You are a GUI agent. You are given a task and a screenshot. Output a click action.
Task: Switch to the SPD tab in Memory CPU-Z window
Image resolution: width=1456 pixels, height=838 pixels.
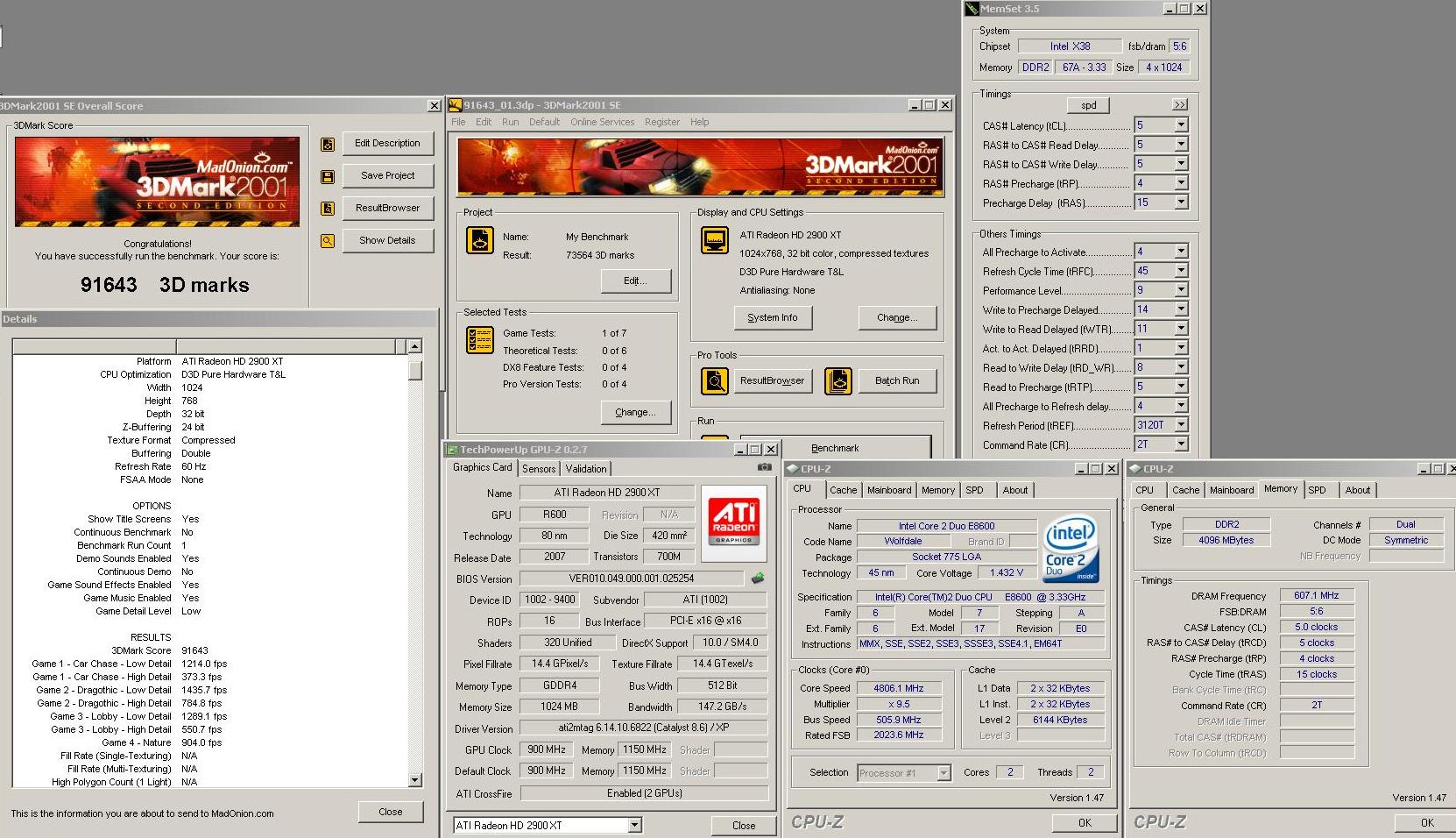[x=1318, y=491]
